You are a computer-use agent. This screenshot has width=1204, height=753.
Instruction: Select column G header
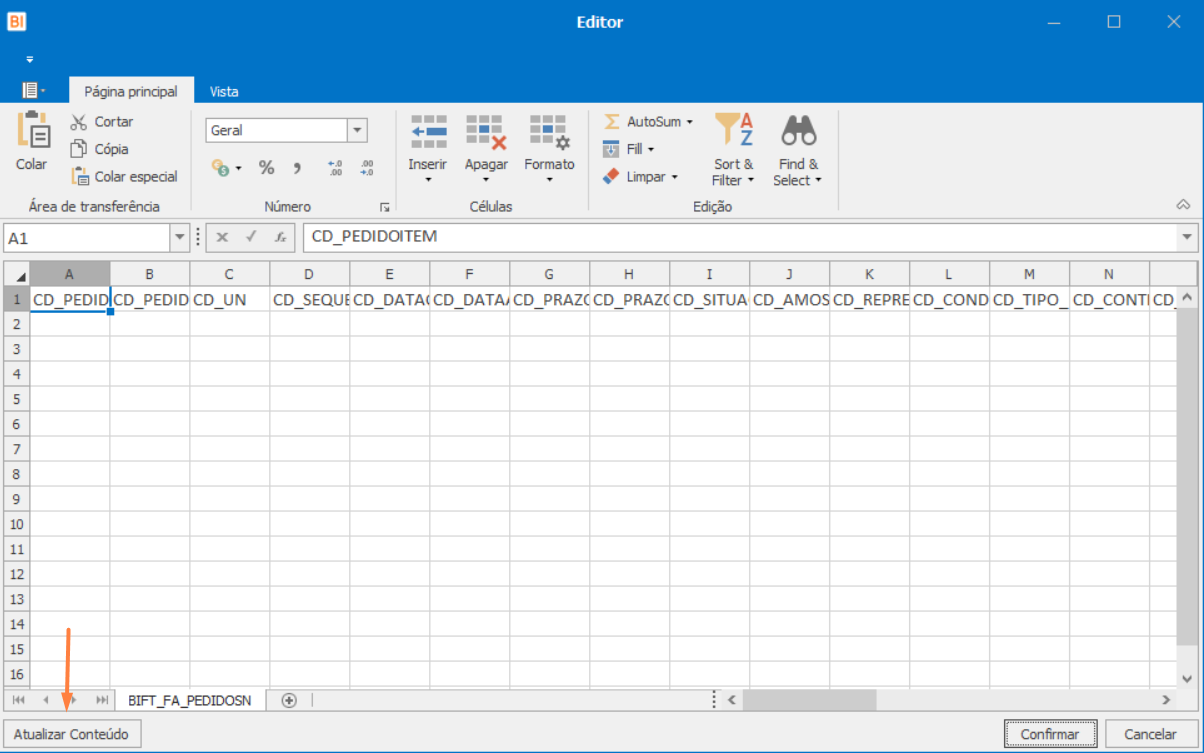(549, 274)
